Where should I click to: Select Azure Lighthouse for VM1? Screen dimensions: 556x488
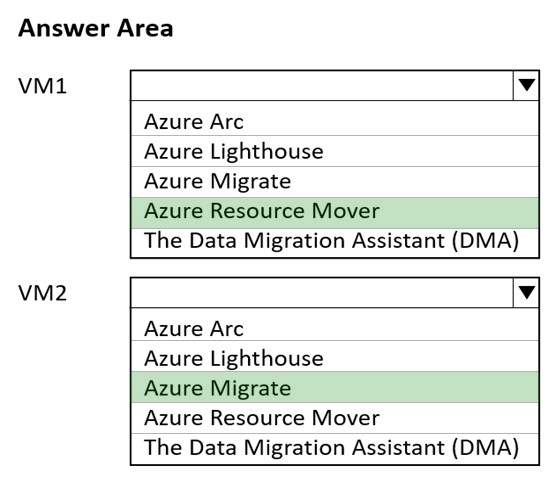335,151
